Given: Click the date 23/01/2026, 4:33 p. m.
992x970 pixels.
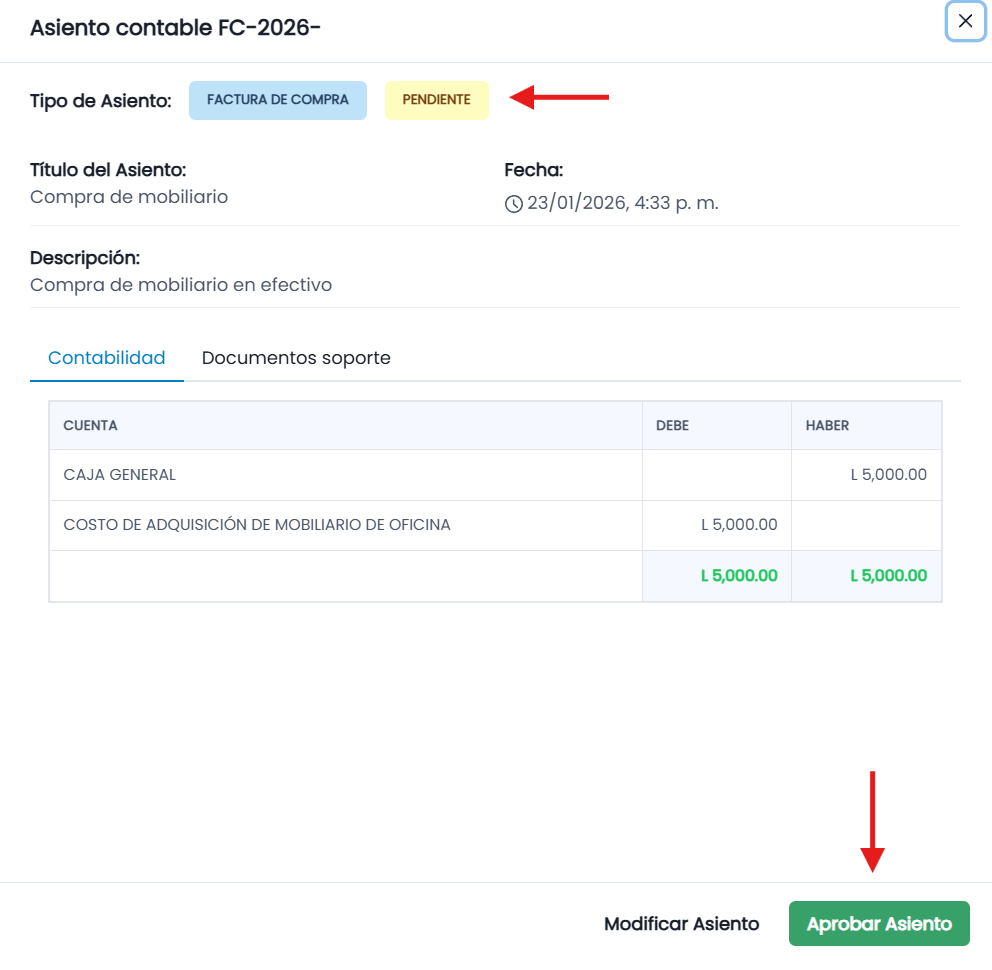Looking at the screenshot, I should [x=623, y=203].
